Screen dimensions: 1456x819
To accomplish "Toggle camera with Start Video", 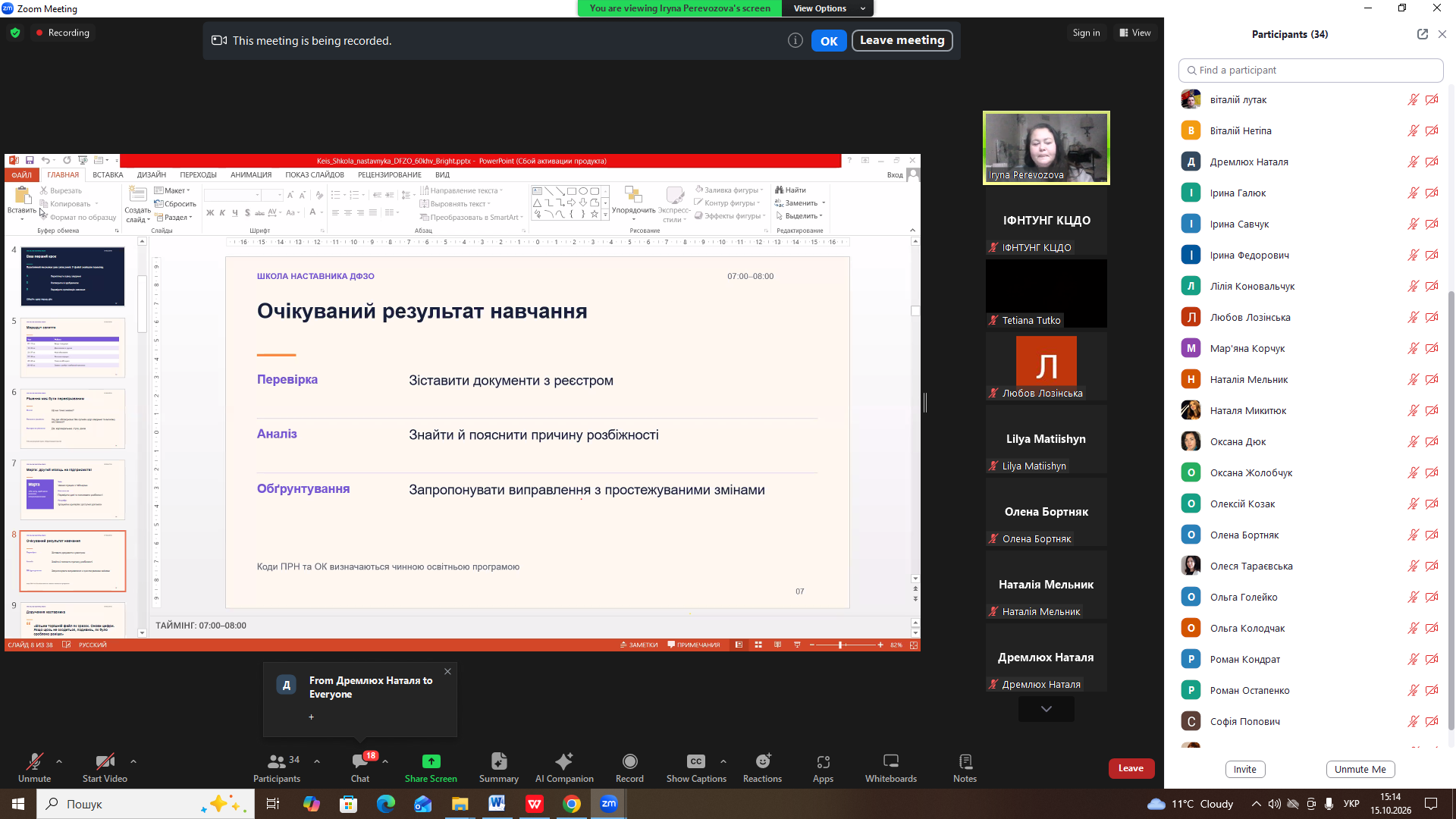I will [105, 767].
